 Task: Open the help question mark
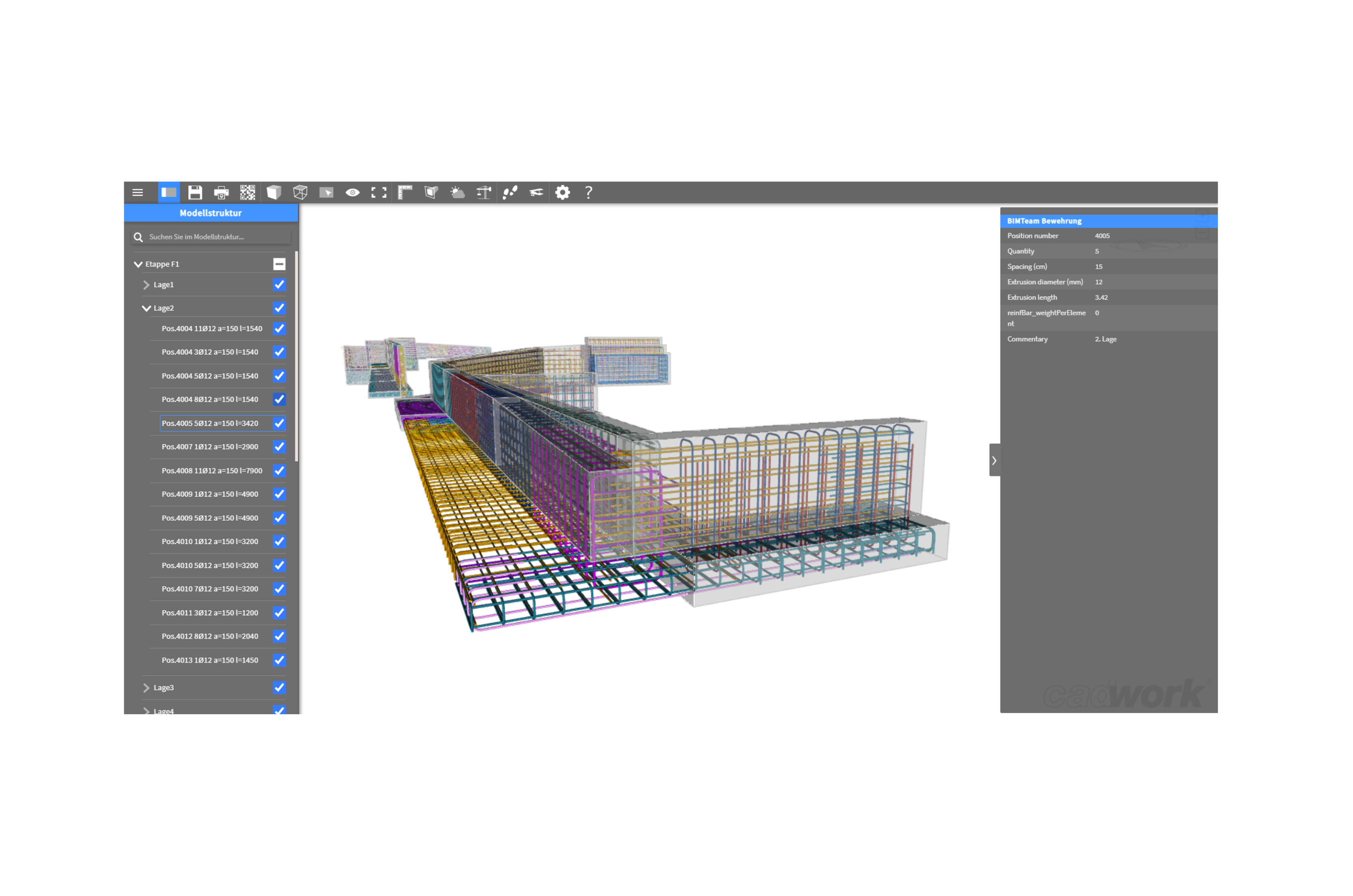(x=588, y=193)
